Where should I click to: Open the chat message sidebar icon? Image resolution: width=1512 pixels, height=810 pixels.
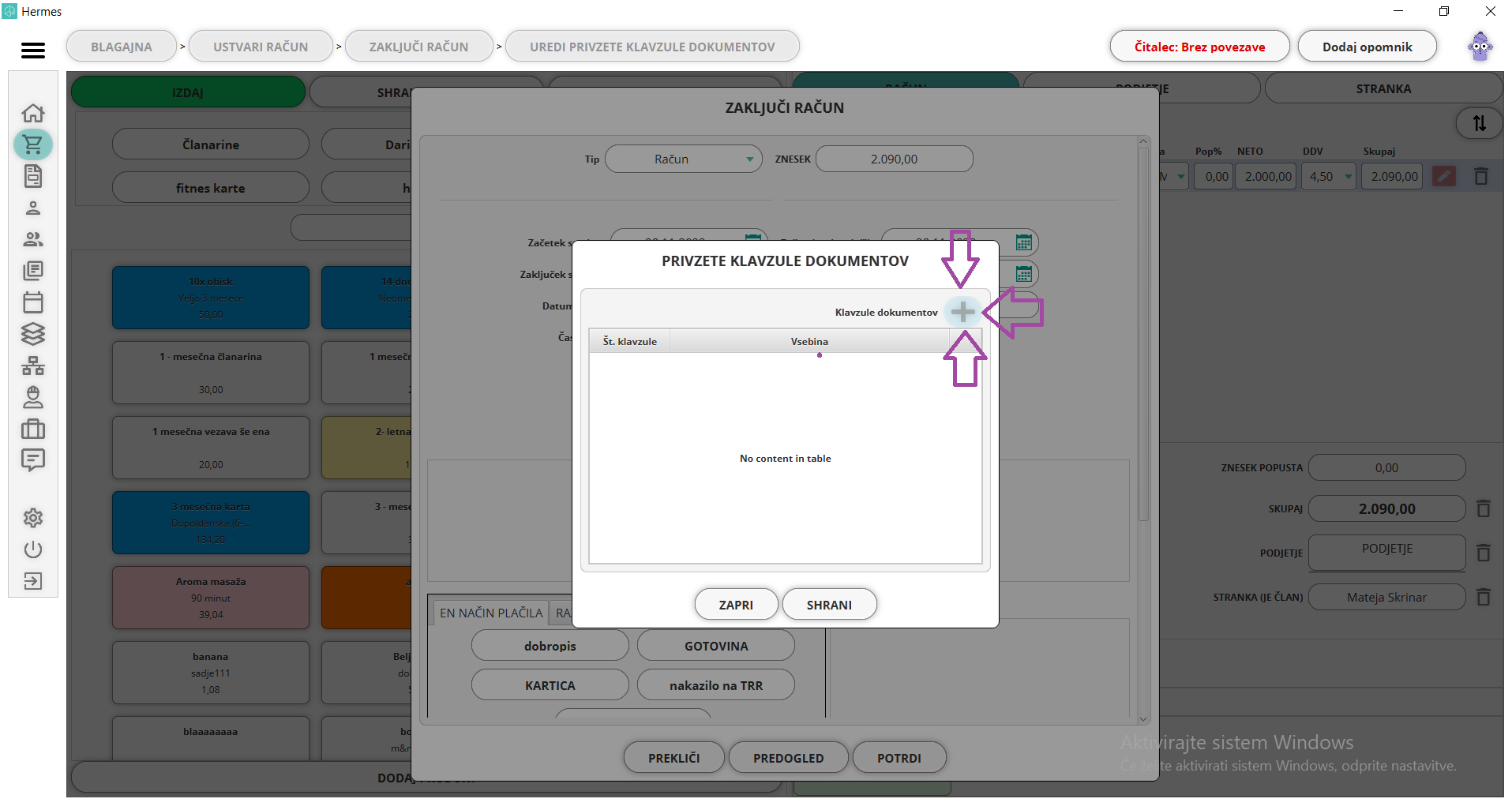tap(33, 460)
